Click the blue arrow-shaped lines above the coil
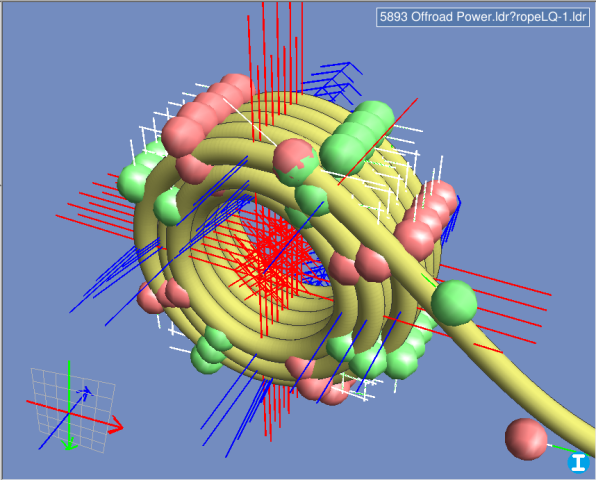 coord(333,82)
